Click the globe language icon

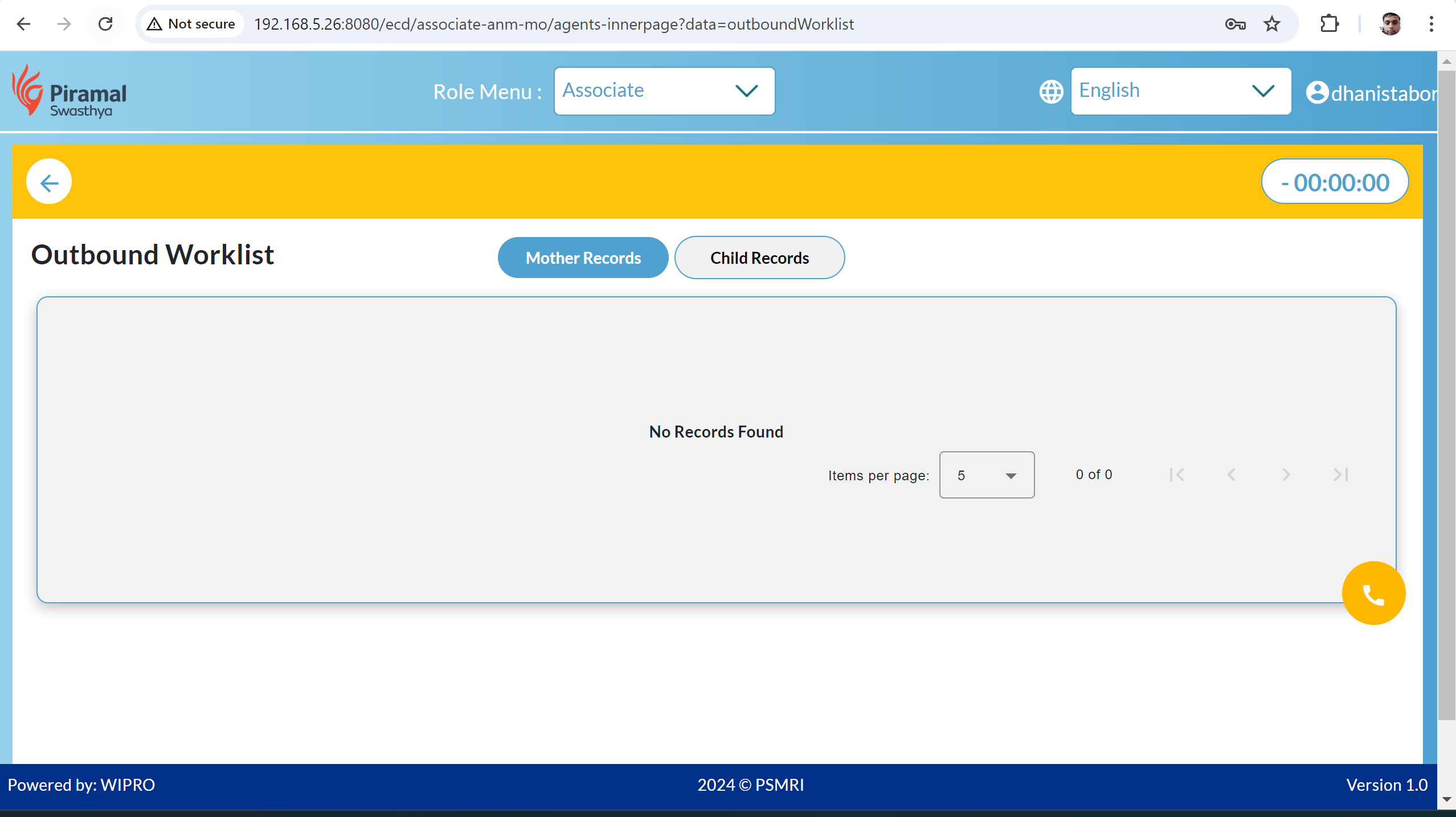click(x=1051, y=92)
